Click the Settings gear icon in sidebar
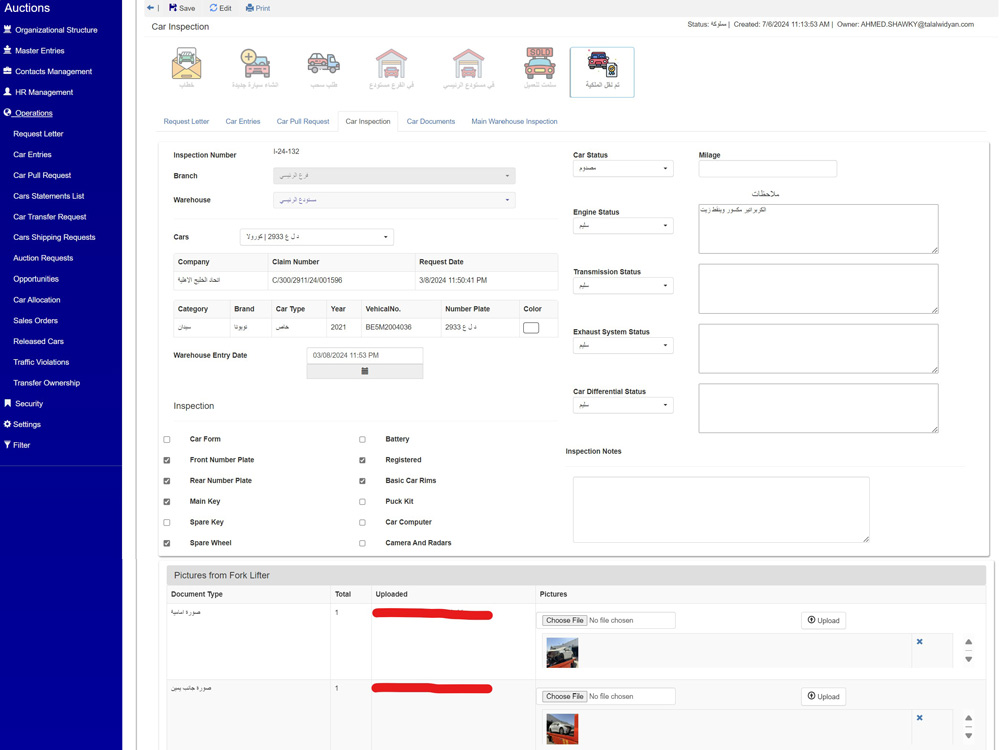The width and height of the screenshot is (1000, 750). [7, 424]
